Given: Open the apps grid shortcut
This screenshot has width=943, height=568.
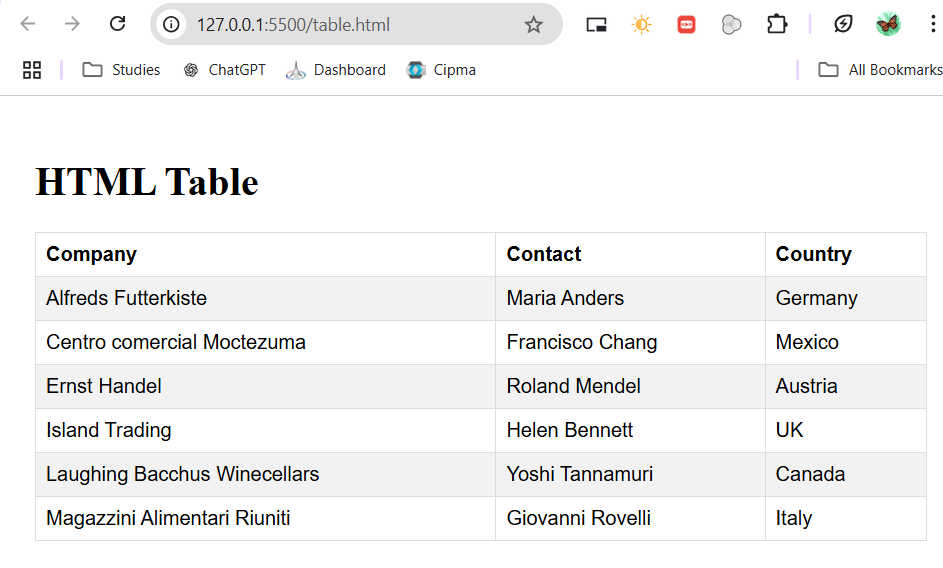Looking at the screenshot, I should tap(32, 70).
